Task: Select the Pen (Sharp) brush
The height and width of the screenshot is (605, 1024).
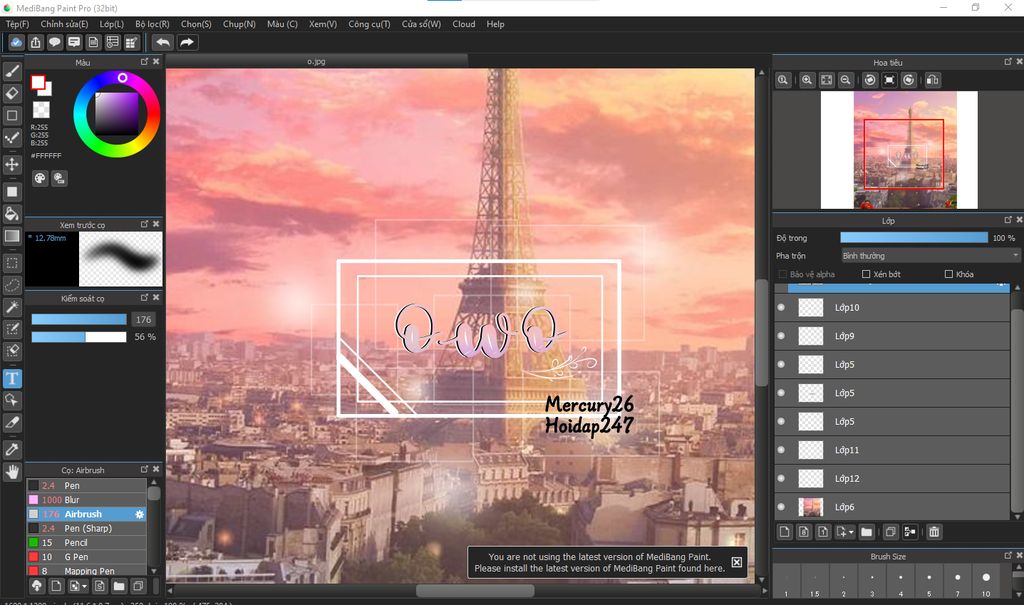Action: [86, 528]
